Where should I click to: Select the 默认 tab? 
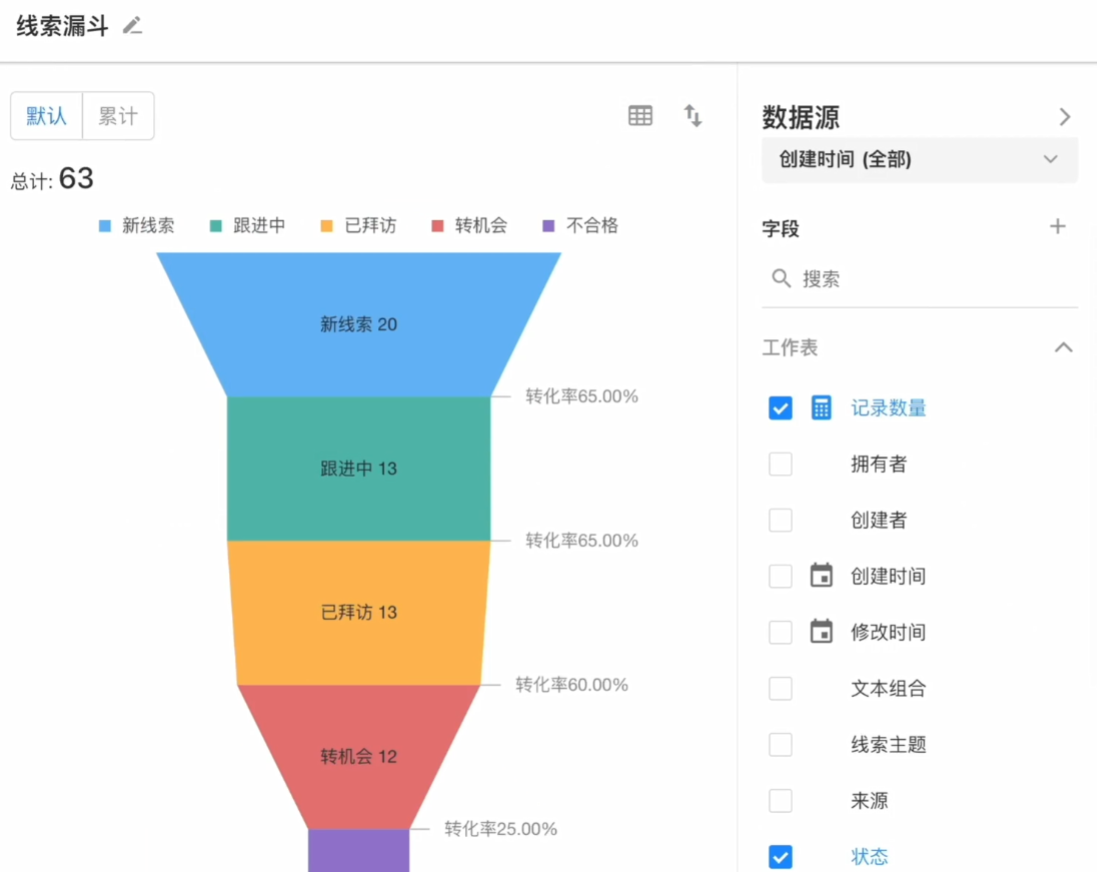pyautogui.click(x=47, y=116)
